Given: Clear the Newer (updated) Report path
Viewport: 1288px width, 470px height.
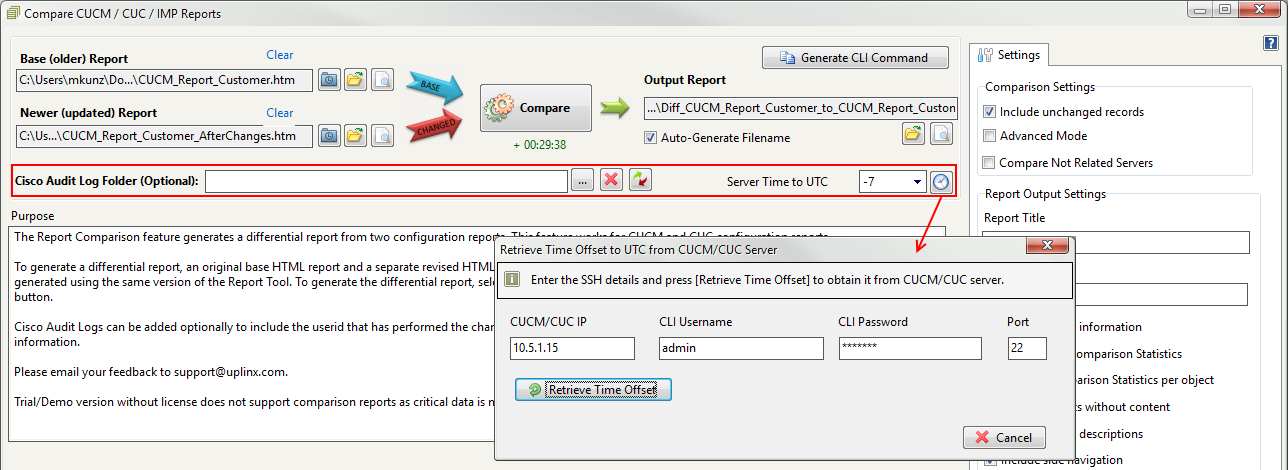Looking at the screenshot, I should 280,113.
